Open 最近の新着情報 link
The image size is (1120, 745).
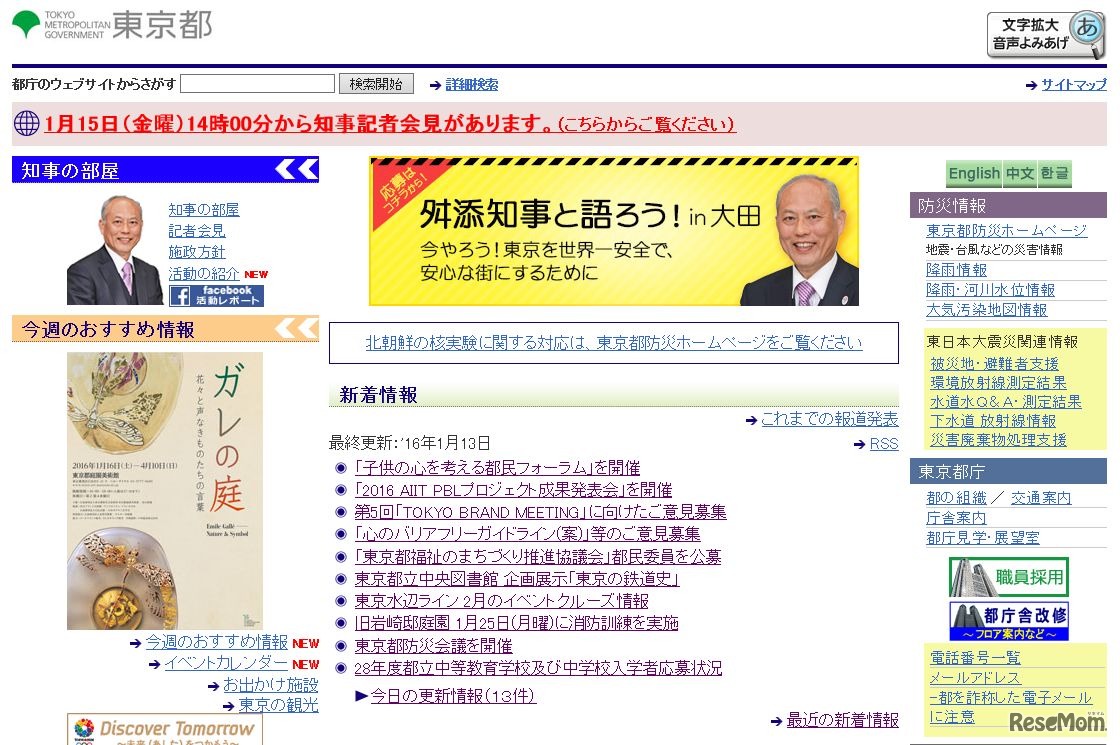[842, 720]
